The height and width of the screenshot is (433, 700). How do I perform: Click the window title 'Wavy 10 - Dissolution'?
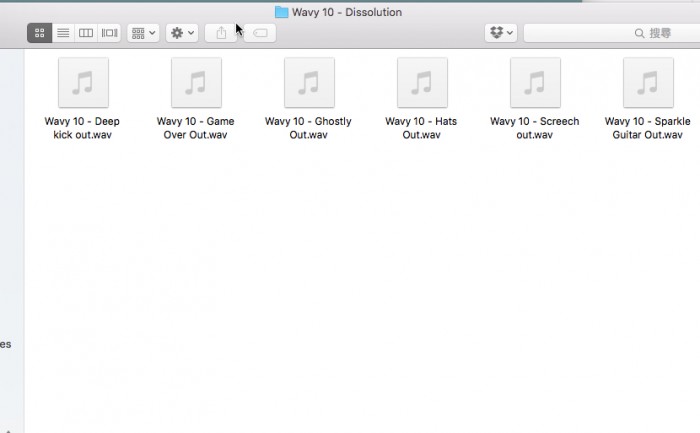[347, 12]
